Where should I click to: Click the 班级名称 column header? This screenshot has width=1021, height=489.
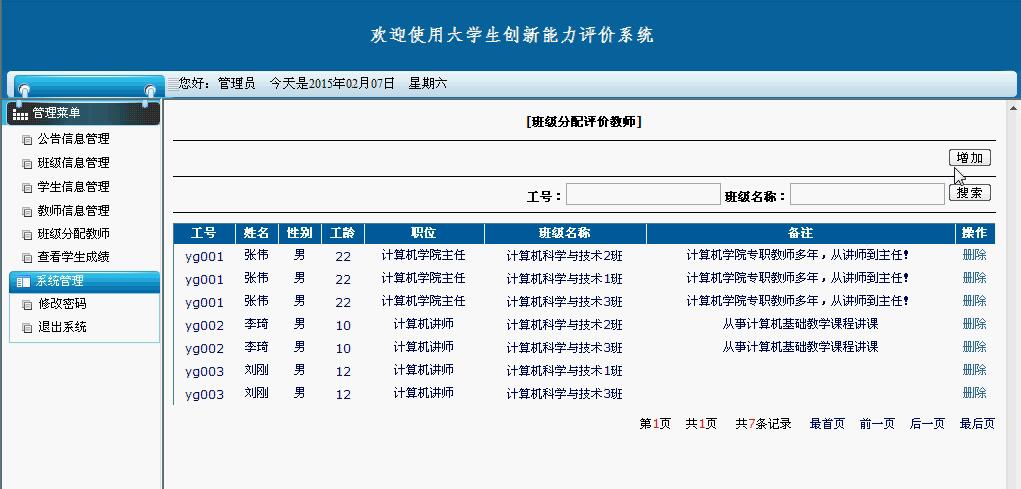(565, 233)
